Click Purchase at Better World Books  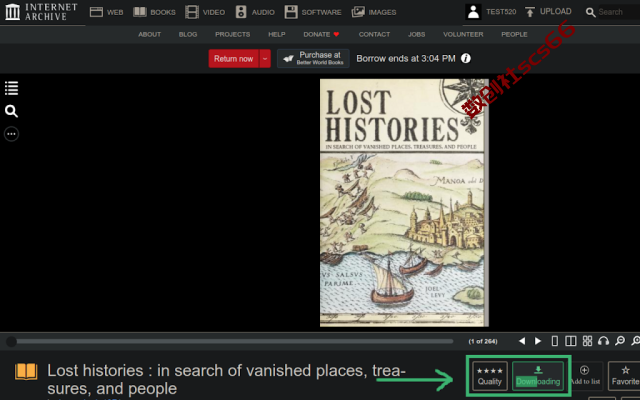point(313,58)
